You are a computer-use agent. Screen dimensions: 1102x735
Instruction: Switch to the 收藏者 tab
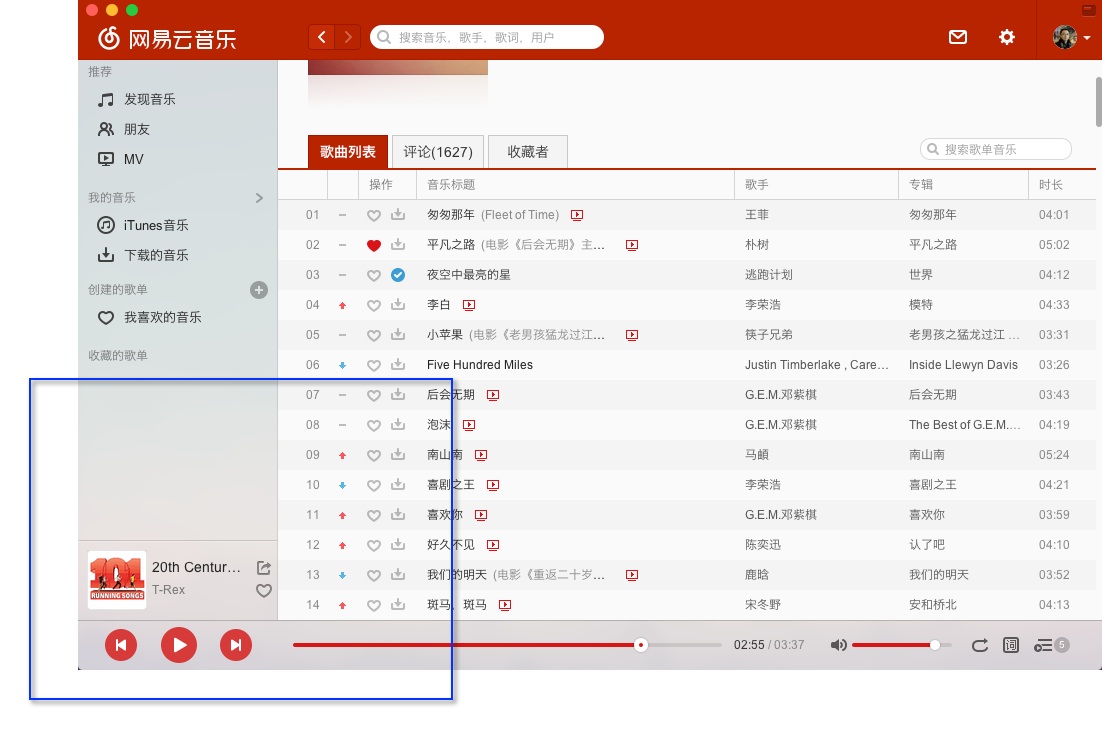click(x=528, y=152)
